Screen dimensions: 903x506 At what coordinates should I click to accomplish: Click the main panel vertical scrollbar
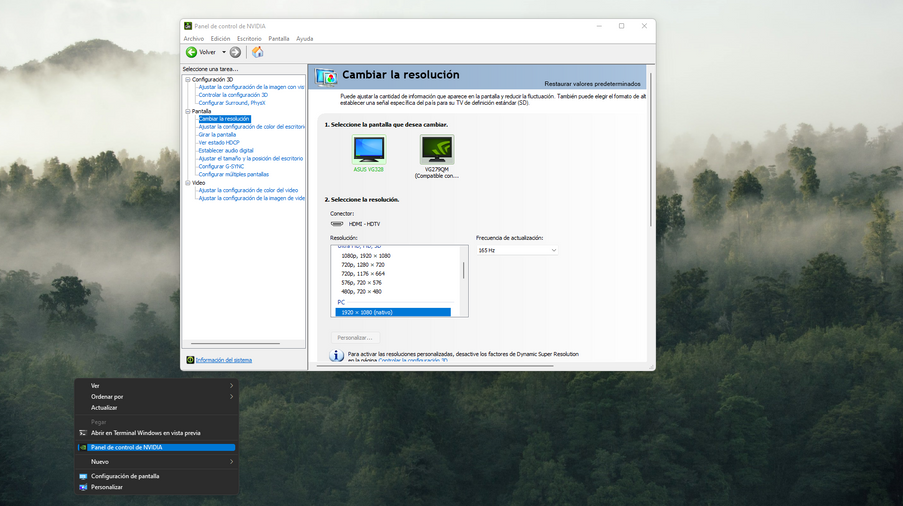(651, 150)
